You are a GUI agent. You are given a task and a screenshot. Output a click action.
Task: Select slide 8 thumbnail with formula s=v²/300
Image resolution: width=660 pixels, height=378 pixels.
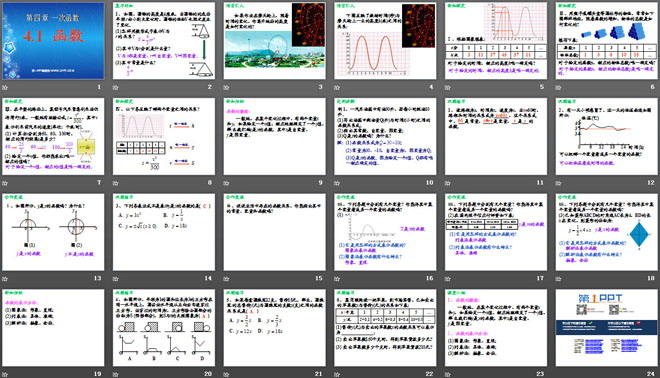[x=164, y=136]
